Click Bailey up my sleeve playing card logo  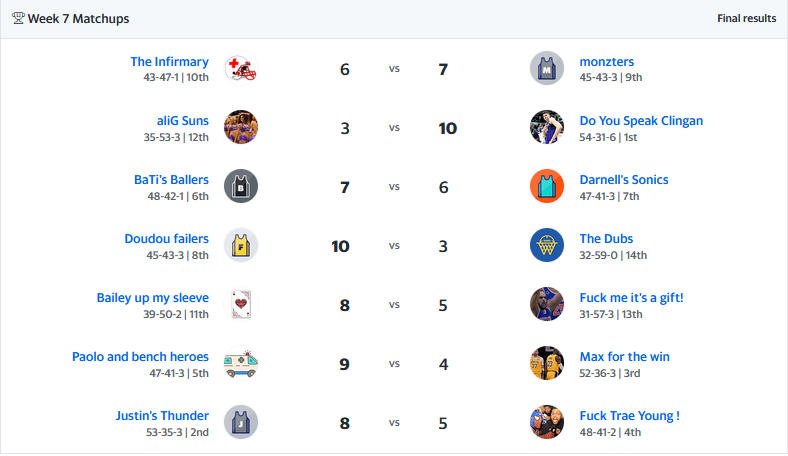coord(241,304)
